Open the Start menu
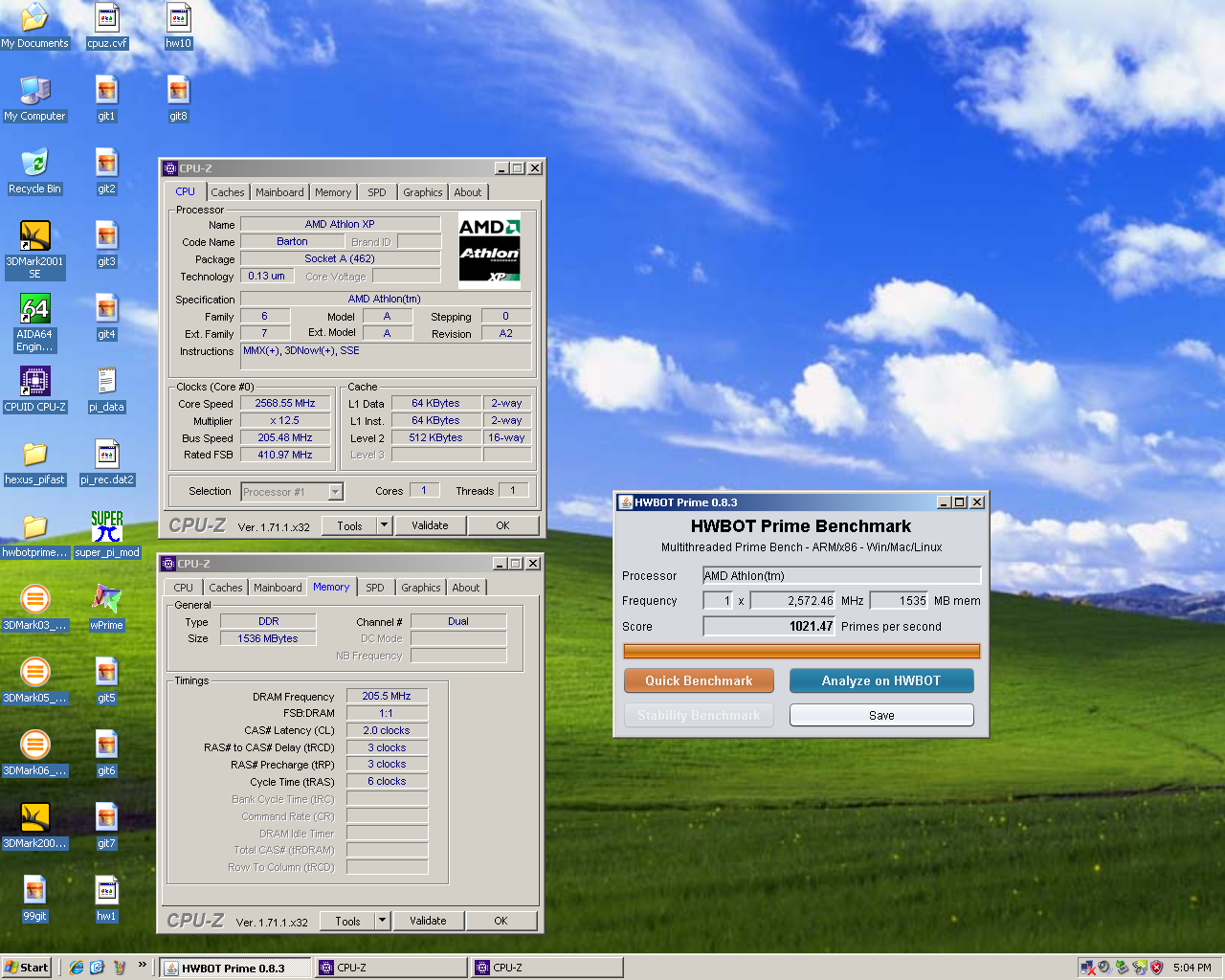 pyautogui.click(x=26, y=968)
